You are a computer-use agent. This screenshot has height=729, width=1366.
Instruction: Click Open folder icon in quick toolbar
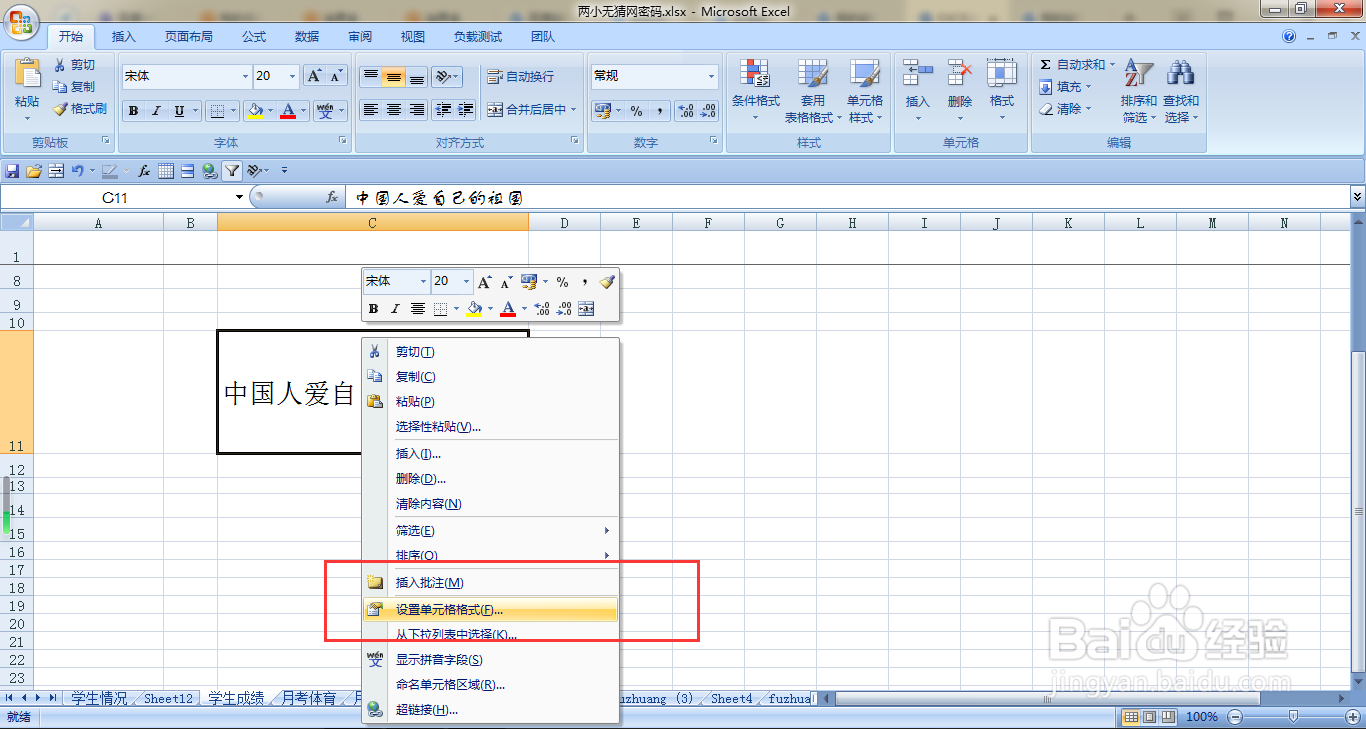(34, 171)
